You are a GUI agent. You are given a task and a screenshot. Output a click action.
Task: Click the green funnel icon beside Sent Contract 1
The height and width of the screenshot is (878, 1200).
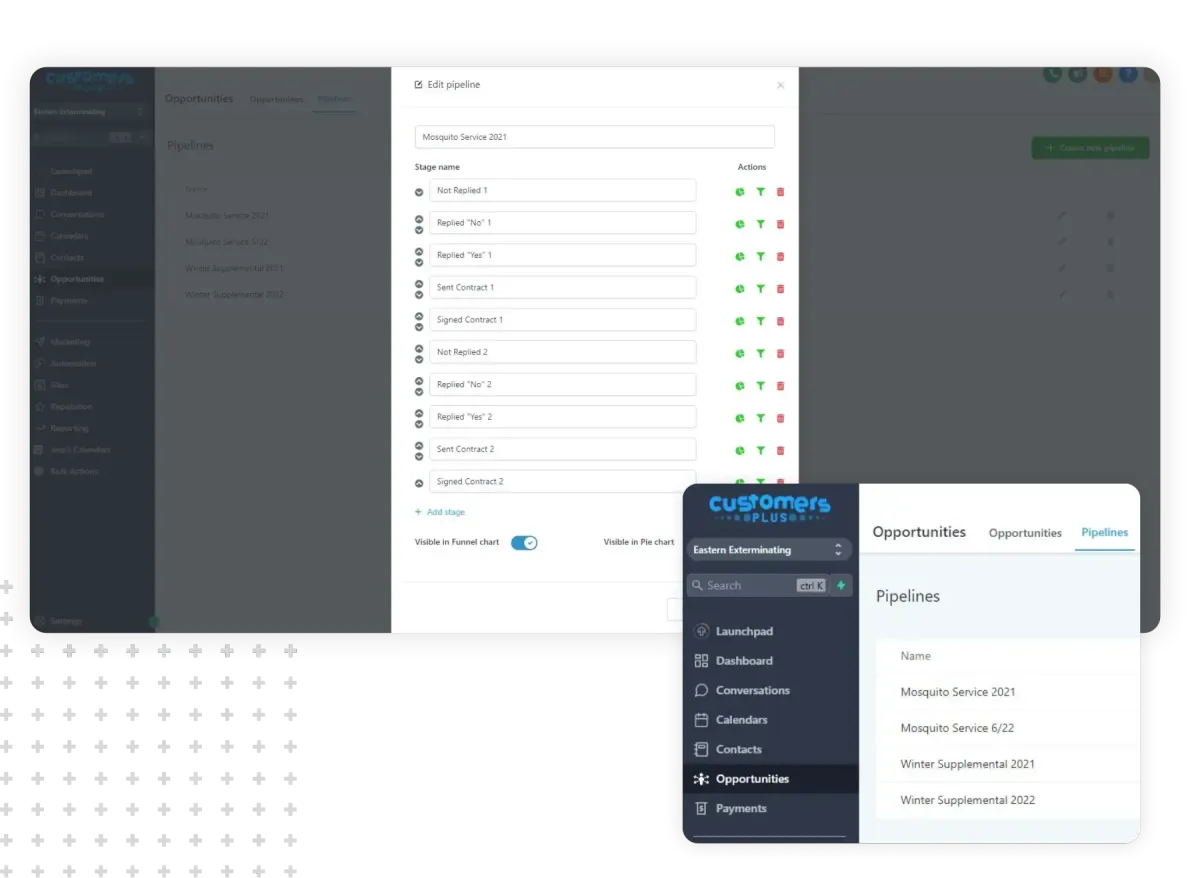point(760,289)
